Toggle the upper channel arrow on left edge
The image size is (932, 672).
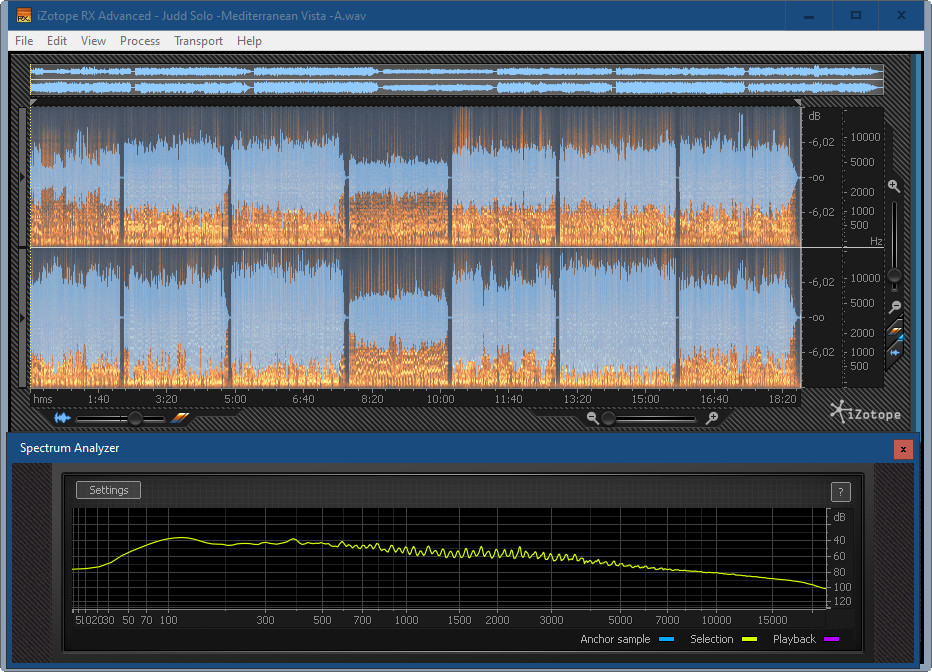[x=24, y=177]
